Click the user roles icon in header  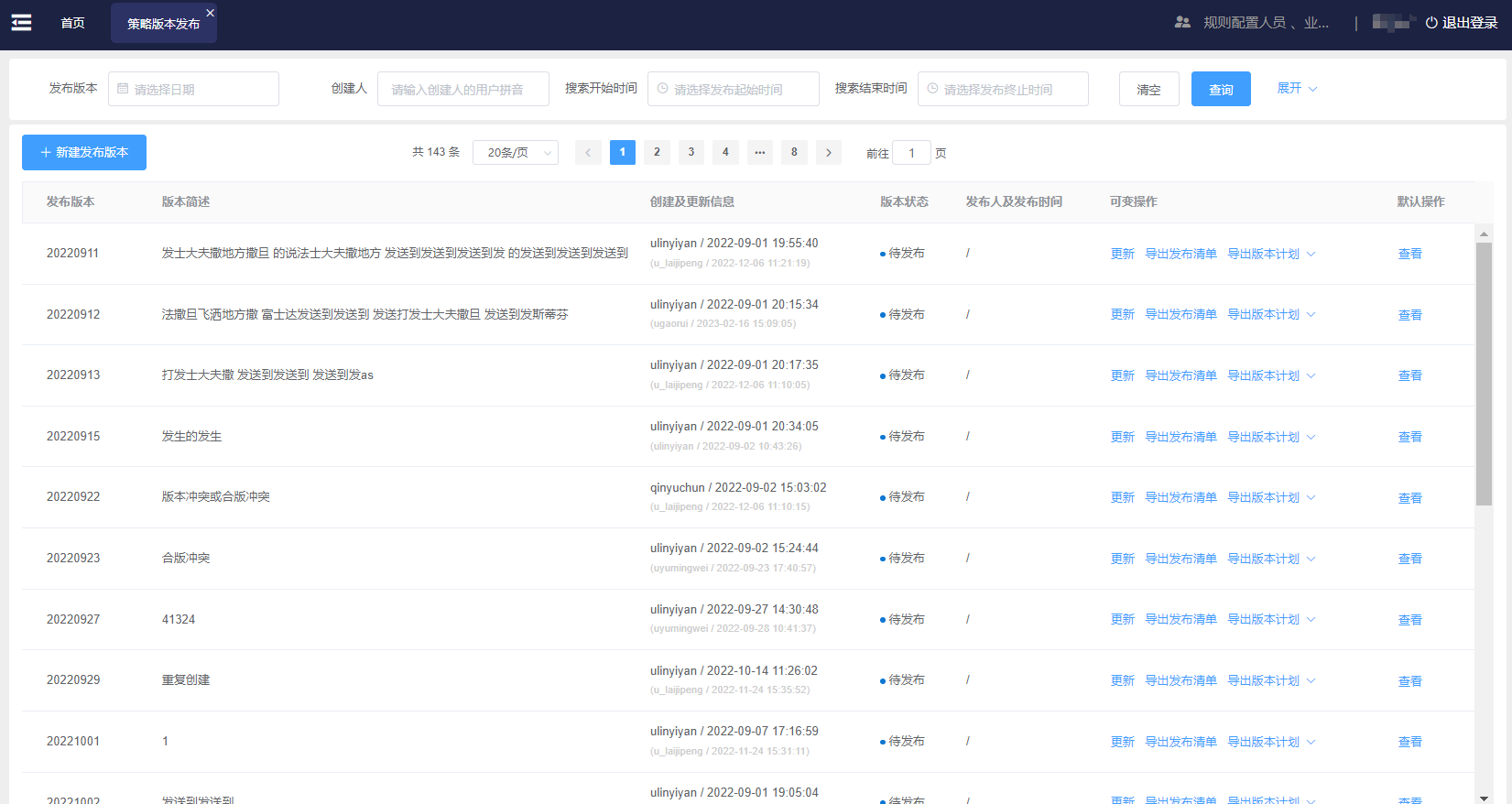point(1182,23)
